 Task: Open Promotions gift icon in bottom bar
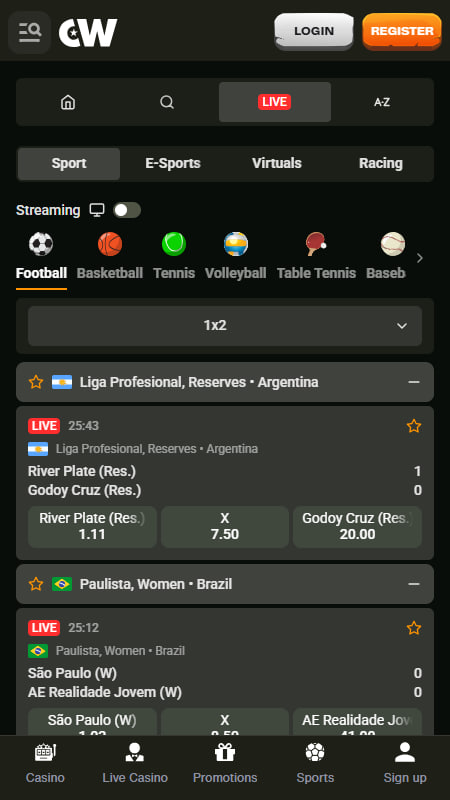click(225, 763)
